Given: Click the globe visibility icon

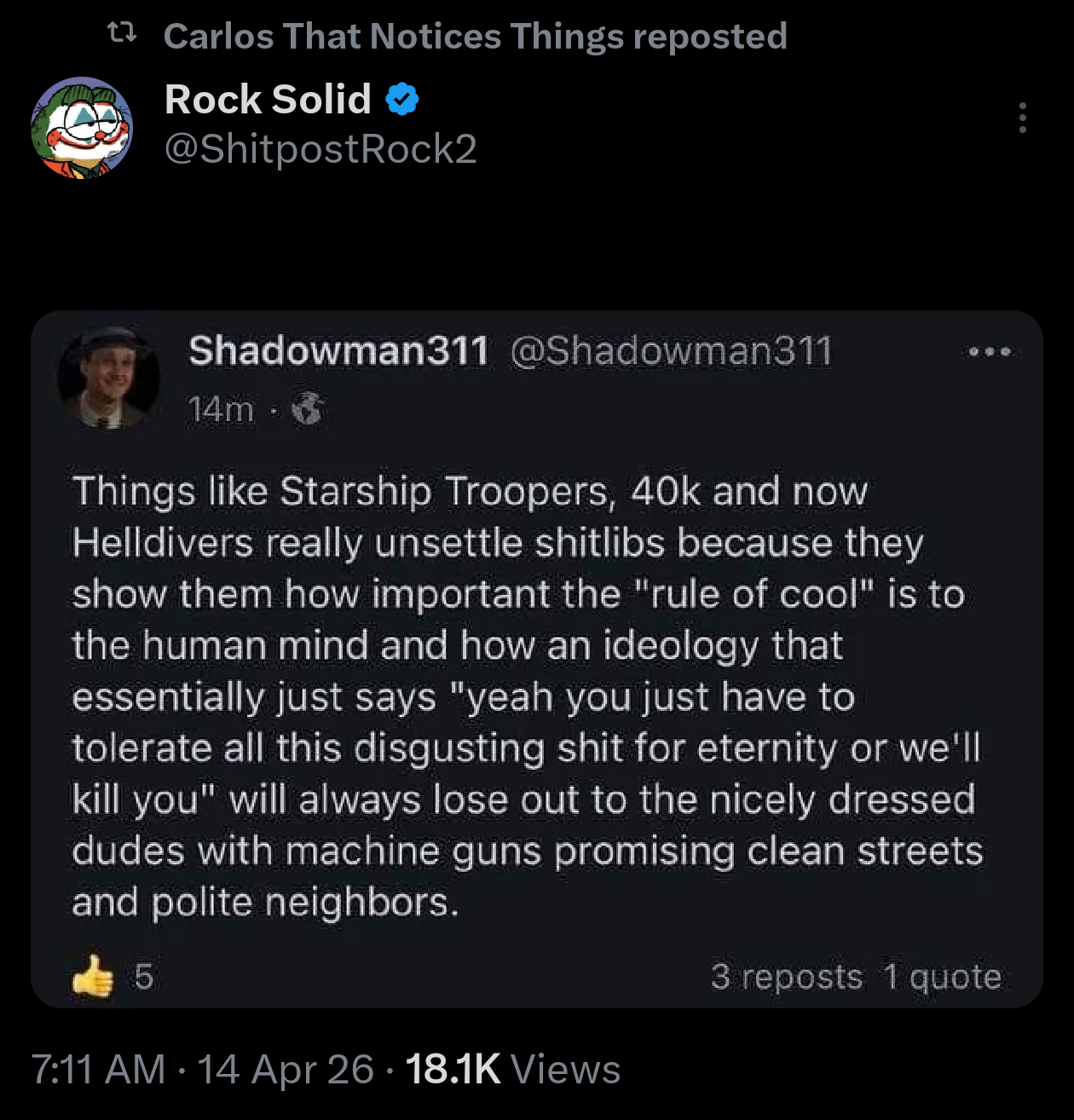Looking at the screenshot, I should (x=308, y=410).
